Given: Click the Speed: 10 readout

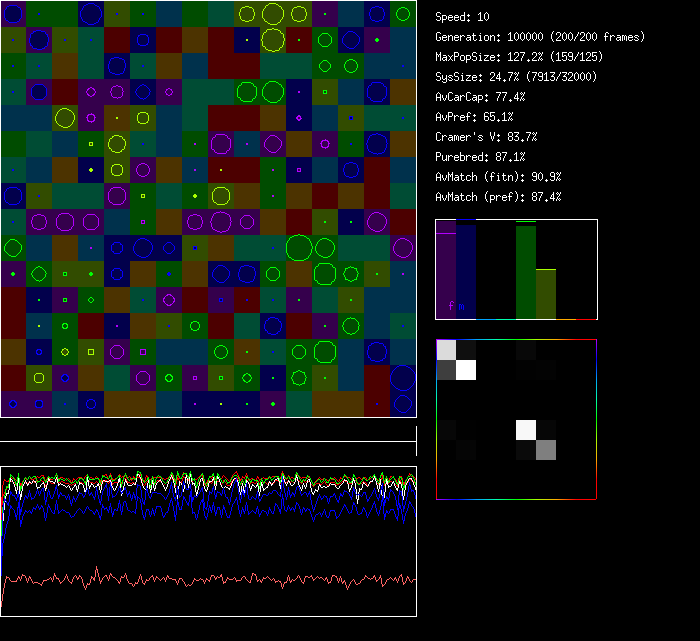Looking at the screenshot, I should (x=462, y=17).
